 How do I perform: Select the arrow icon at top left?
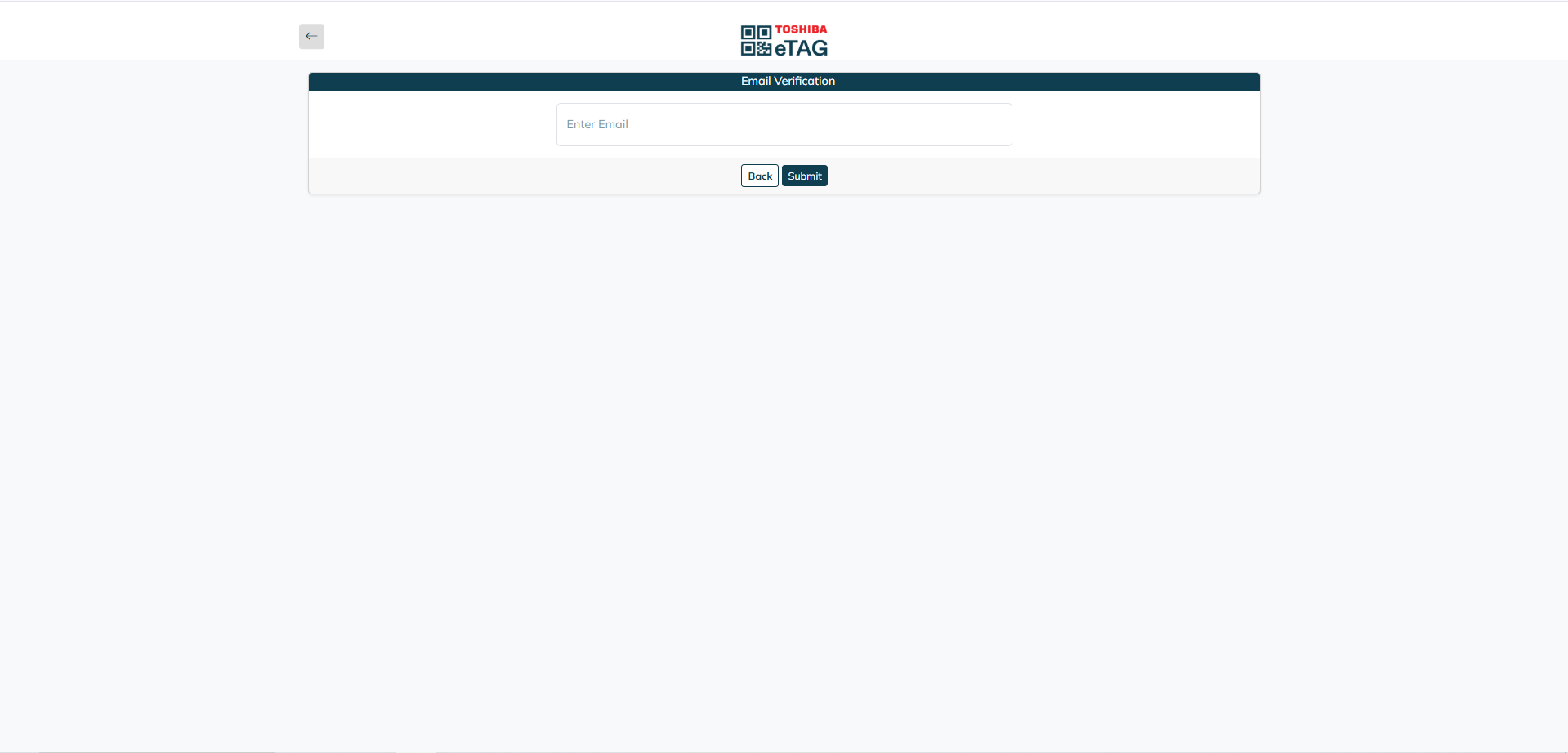click(x=311, y=36)
